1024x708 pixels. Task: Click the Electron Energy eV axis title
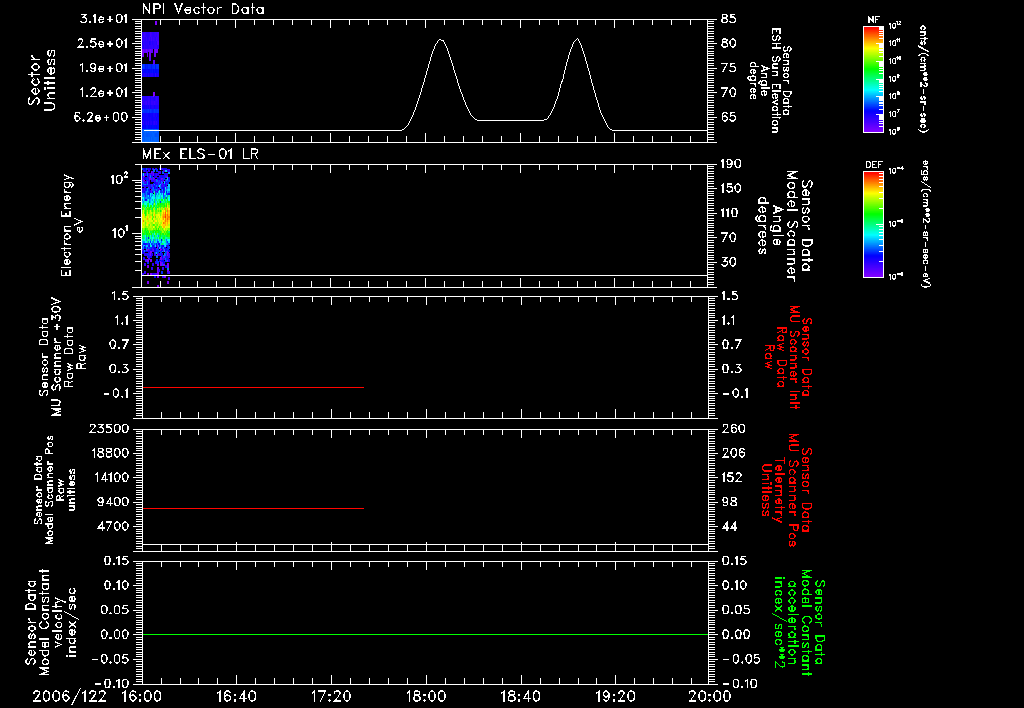point(72,225)
